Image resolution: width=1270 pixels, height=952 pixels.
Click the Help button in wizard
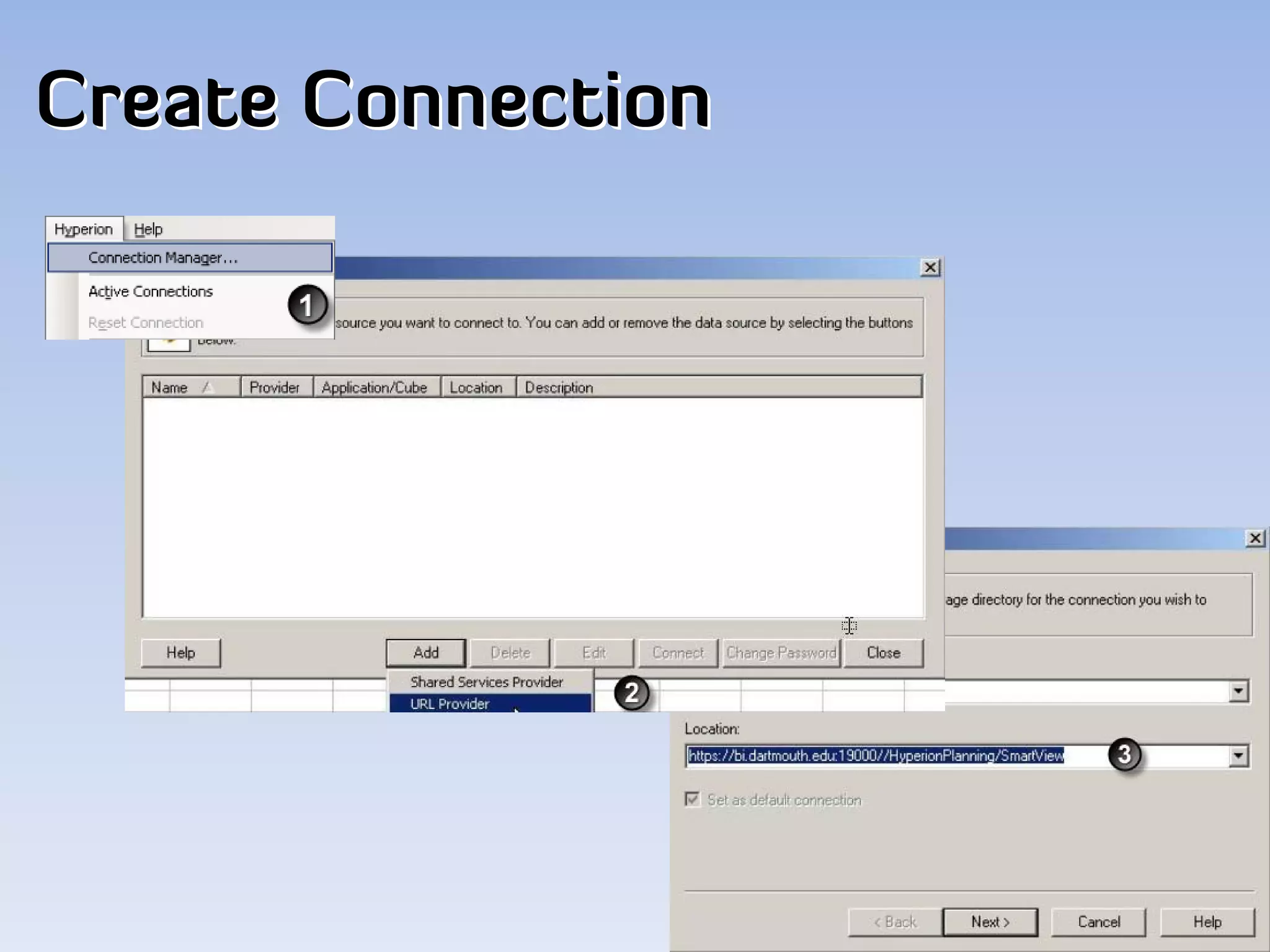(x=1207, y=922)
